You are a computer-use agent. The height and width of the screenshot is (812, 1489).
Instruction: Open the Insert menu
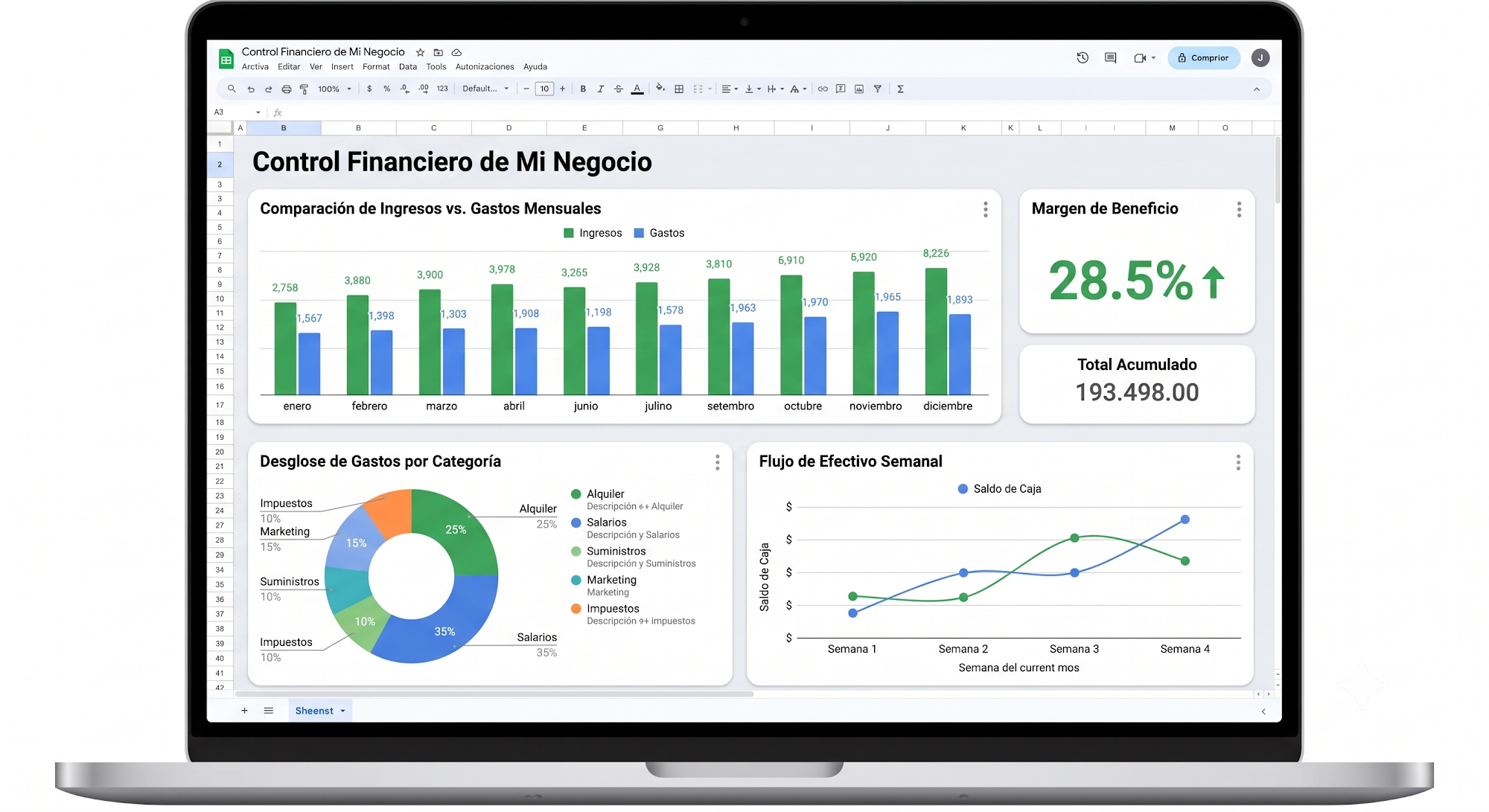point(342,67)
